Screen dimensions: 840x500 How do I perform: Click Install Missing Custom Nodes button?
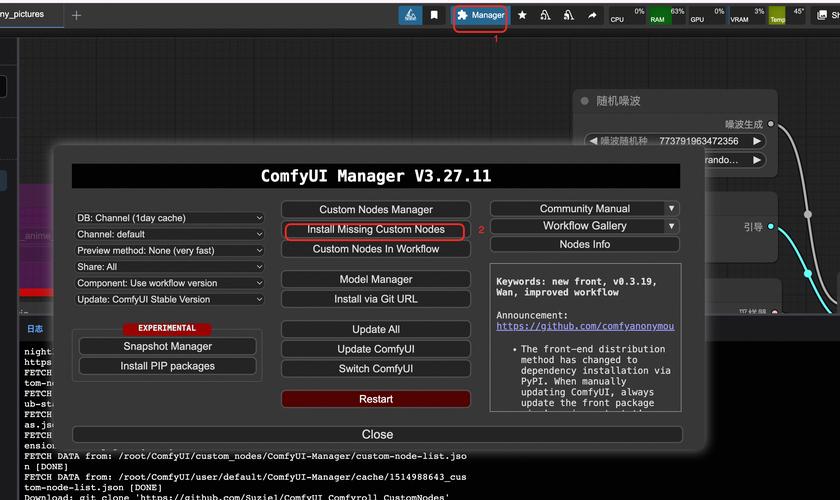pyautogui.click(x=376, y=229)
